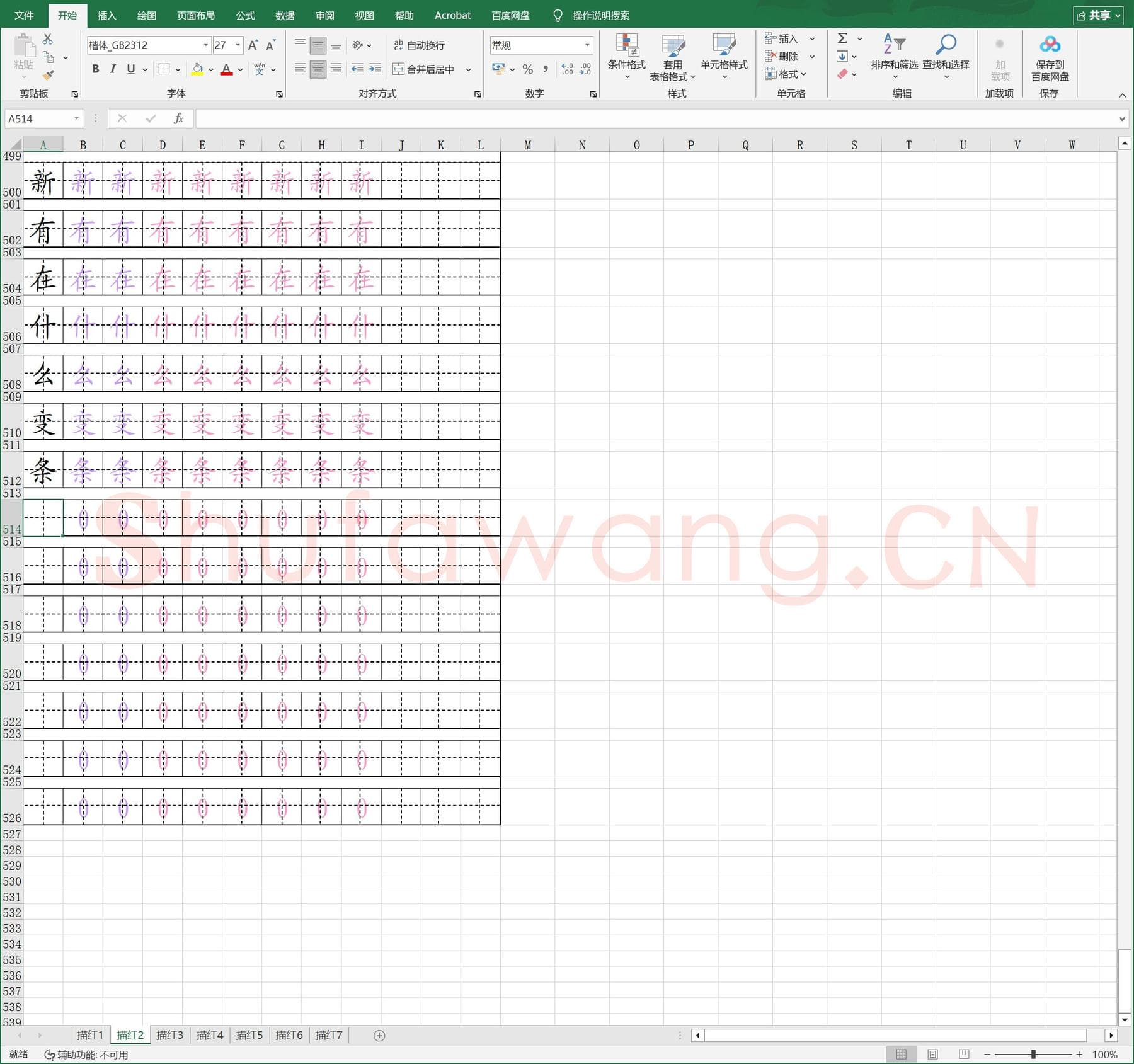Toggle center horizontal alignment
The width and height of the screenshot is (1134, 1064).
318,69
